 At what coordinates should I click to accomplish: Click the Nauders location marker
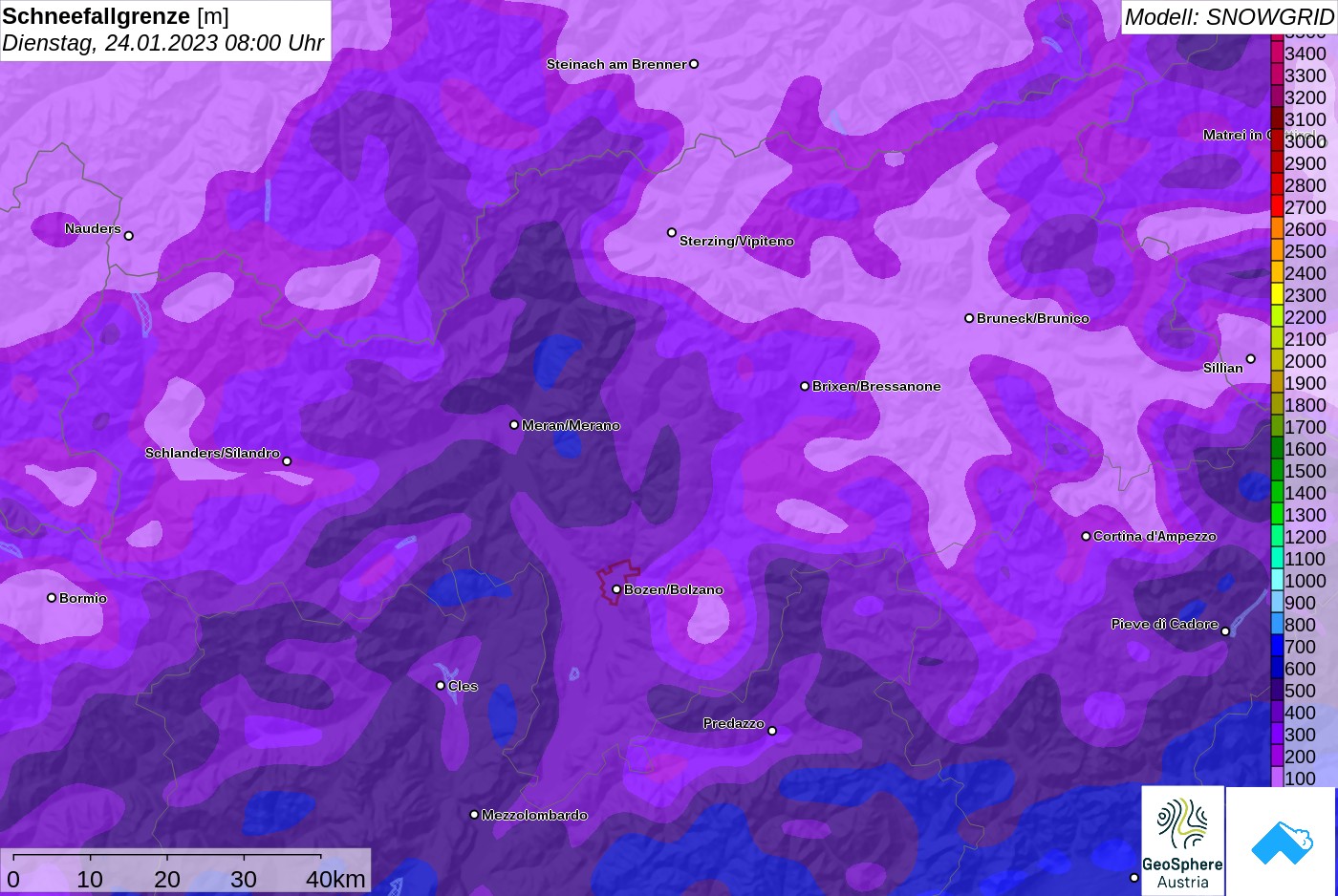click(129, 236)
